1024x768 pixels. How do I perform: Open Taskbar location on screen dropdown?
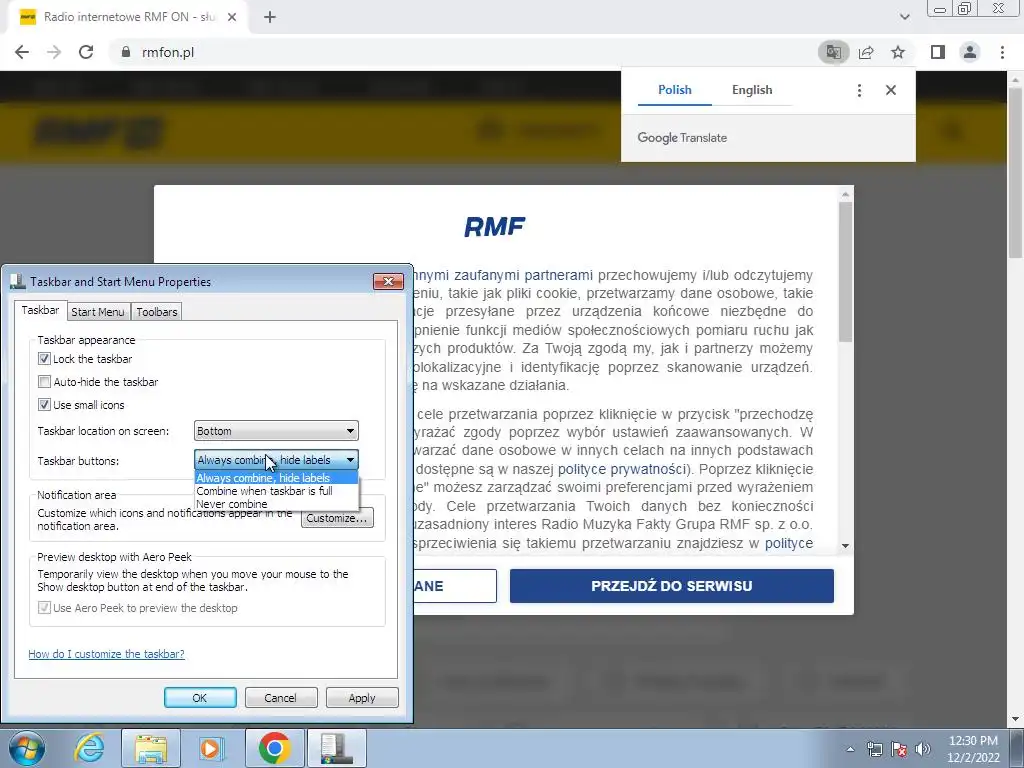(276, 431)
